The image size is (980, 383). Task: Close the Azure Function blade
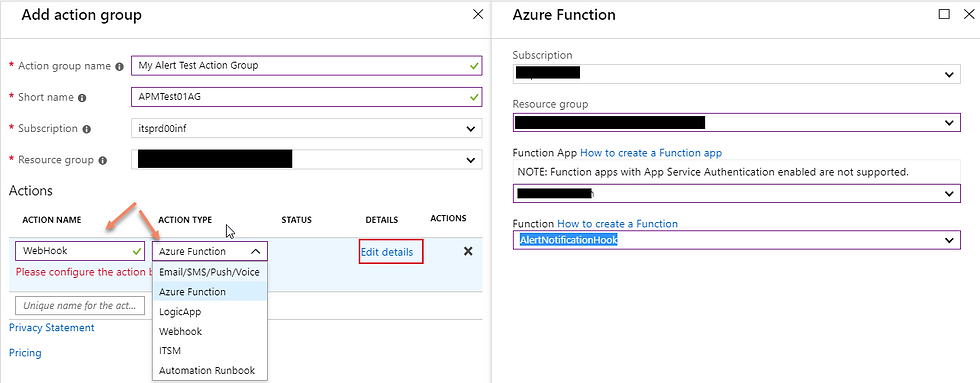(x=968, y=14)
